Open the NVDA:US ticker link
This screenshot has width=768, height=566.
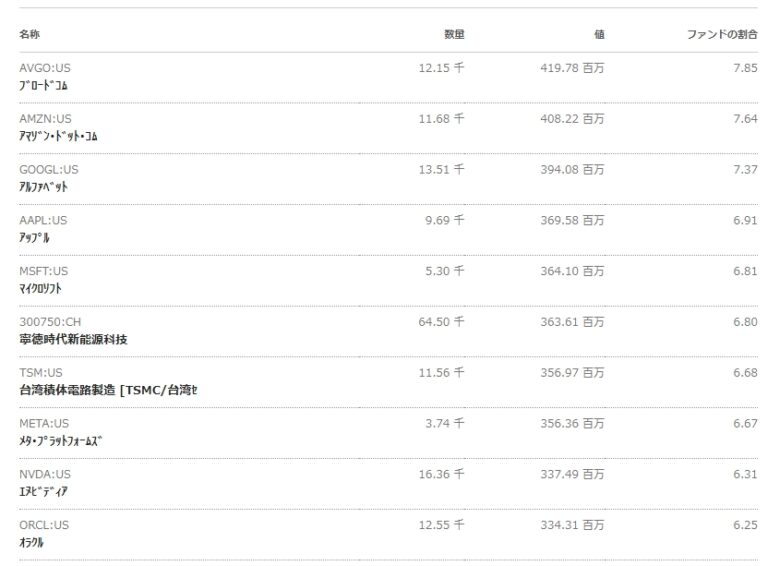click(45, 474)
